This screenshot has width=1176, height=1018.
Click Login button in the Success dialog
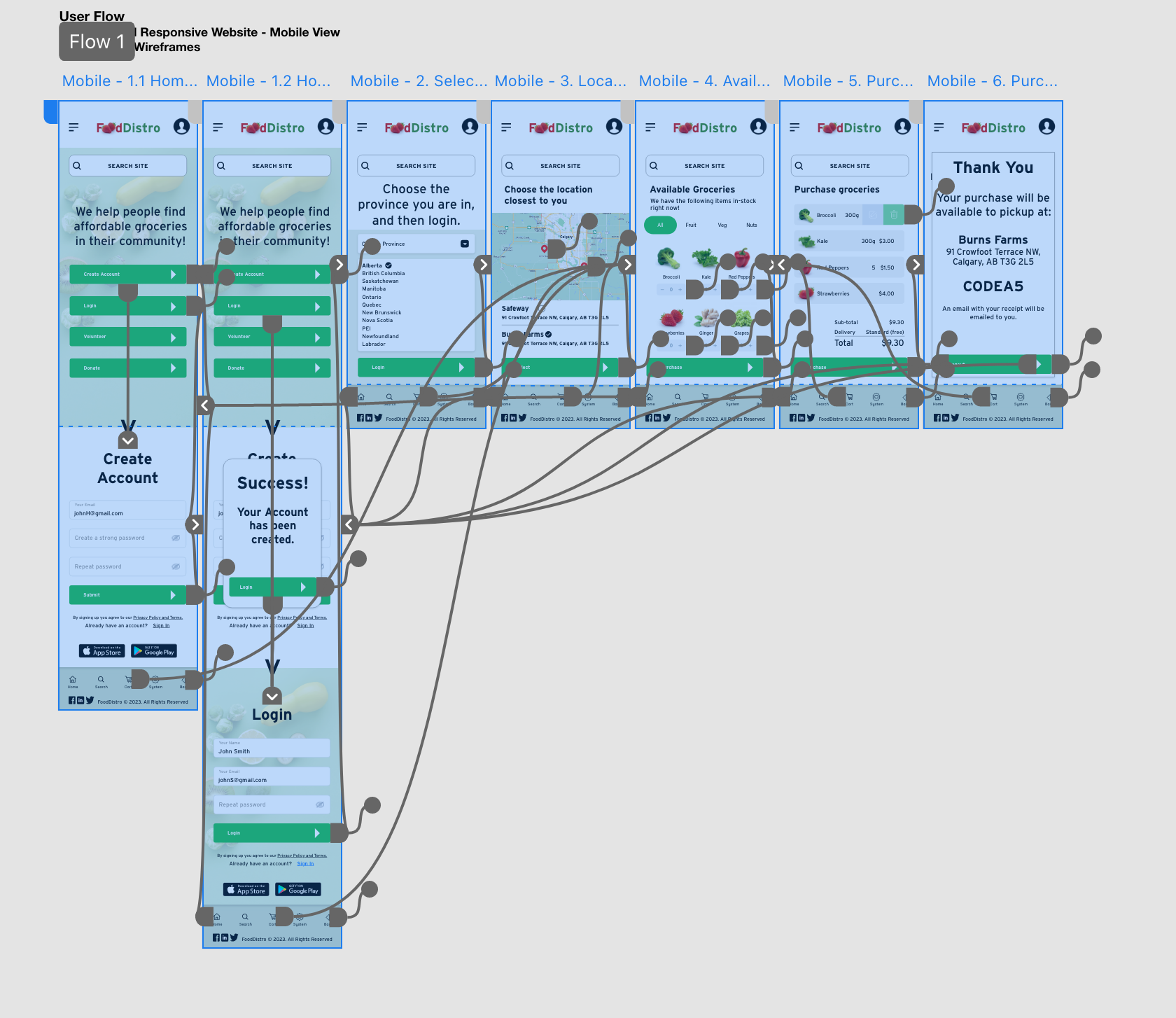pos(273,587)
